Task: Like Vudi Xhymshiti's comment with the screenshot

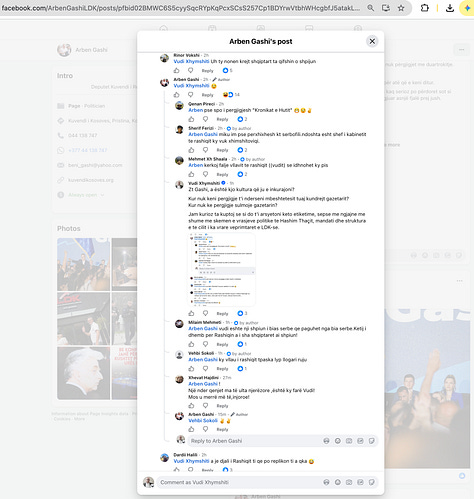Action: (x=191, y=313)
